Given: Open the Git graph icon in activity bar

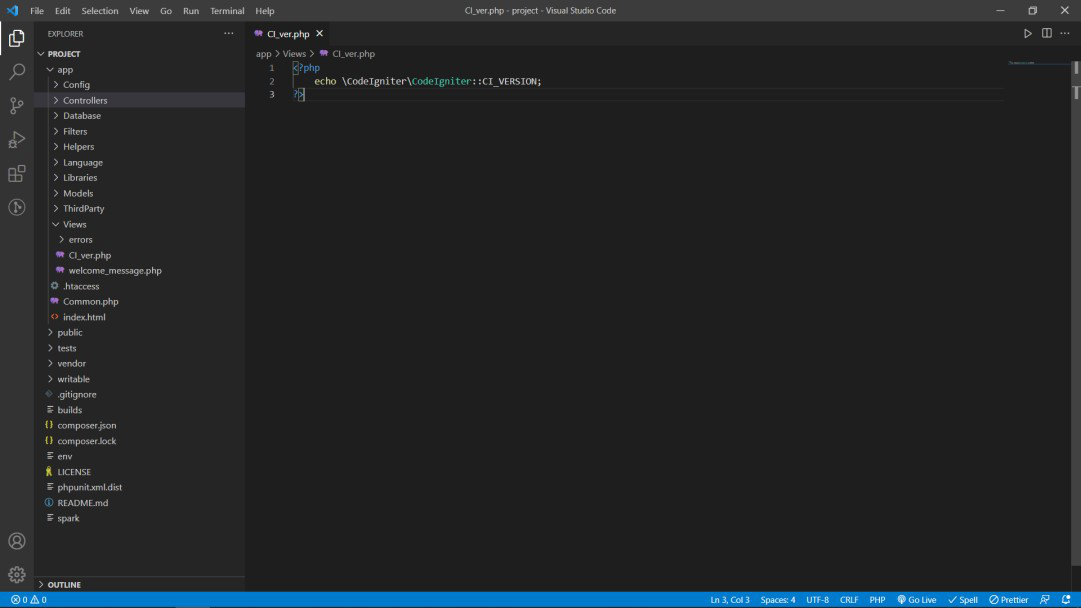Looking at the screenshot, I should pyautogui.click(x=17, y=207).
